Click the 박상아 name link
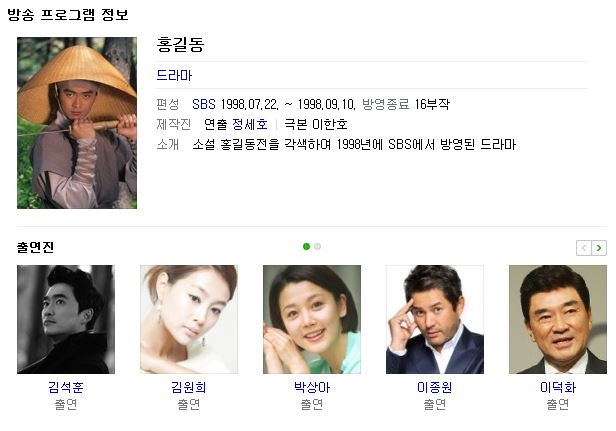Screen dimensions: 616x431 (312, 387)
